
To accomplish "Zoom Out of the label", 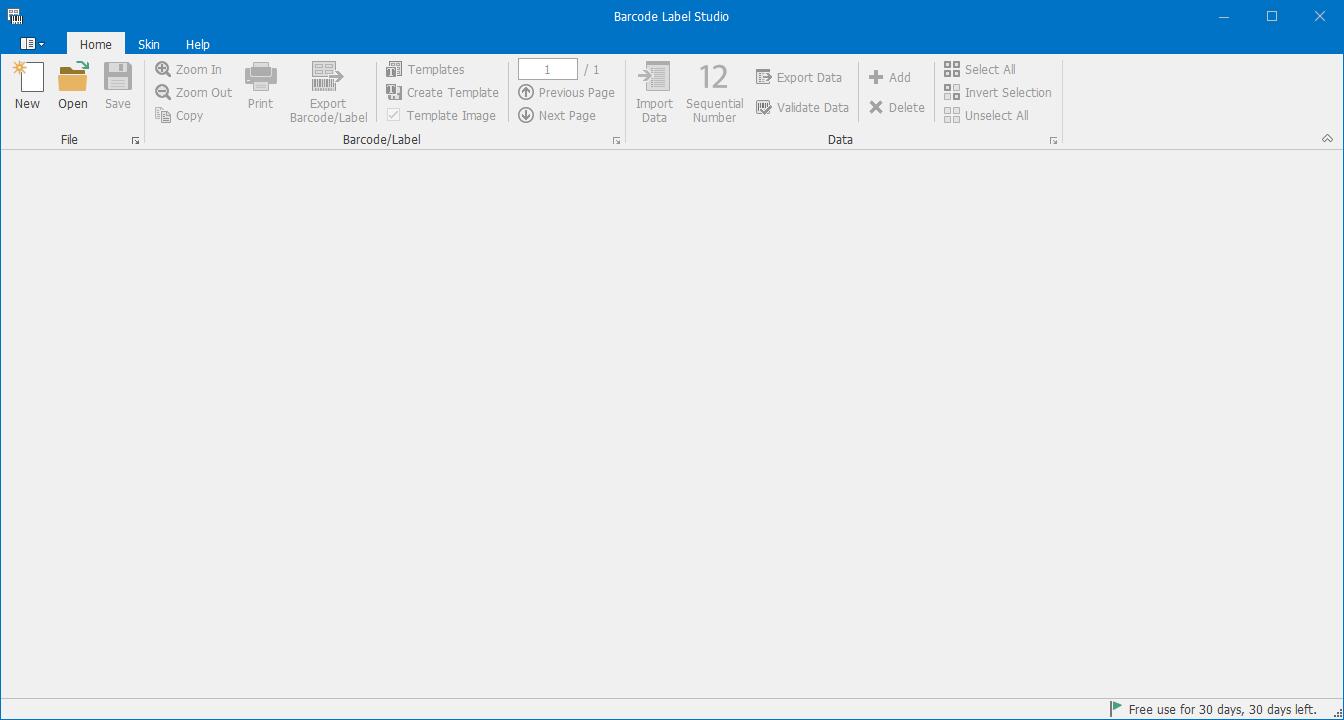I will pos(194,92).
